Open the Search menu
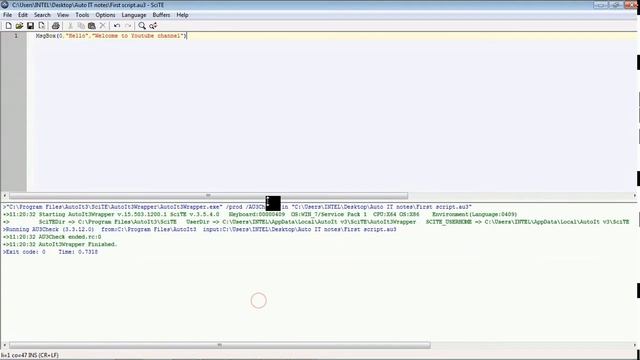 (42, 15)
